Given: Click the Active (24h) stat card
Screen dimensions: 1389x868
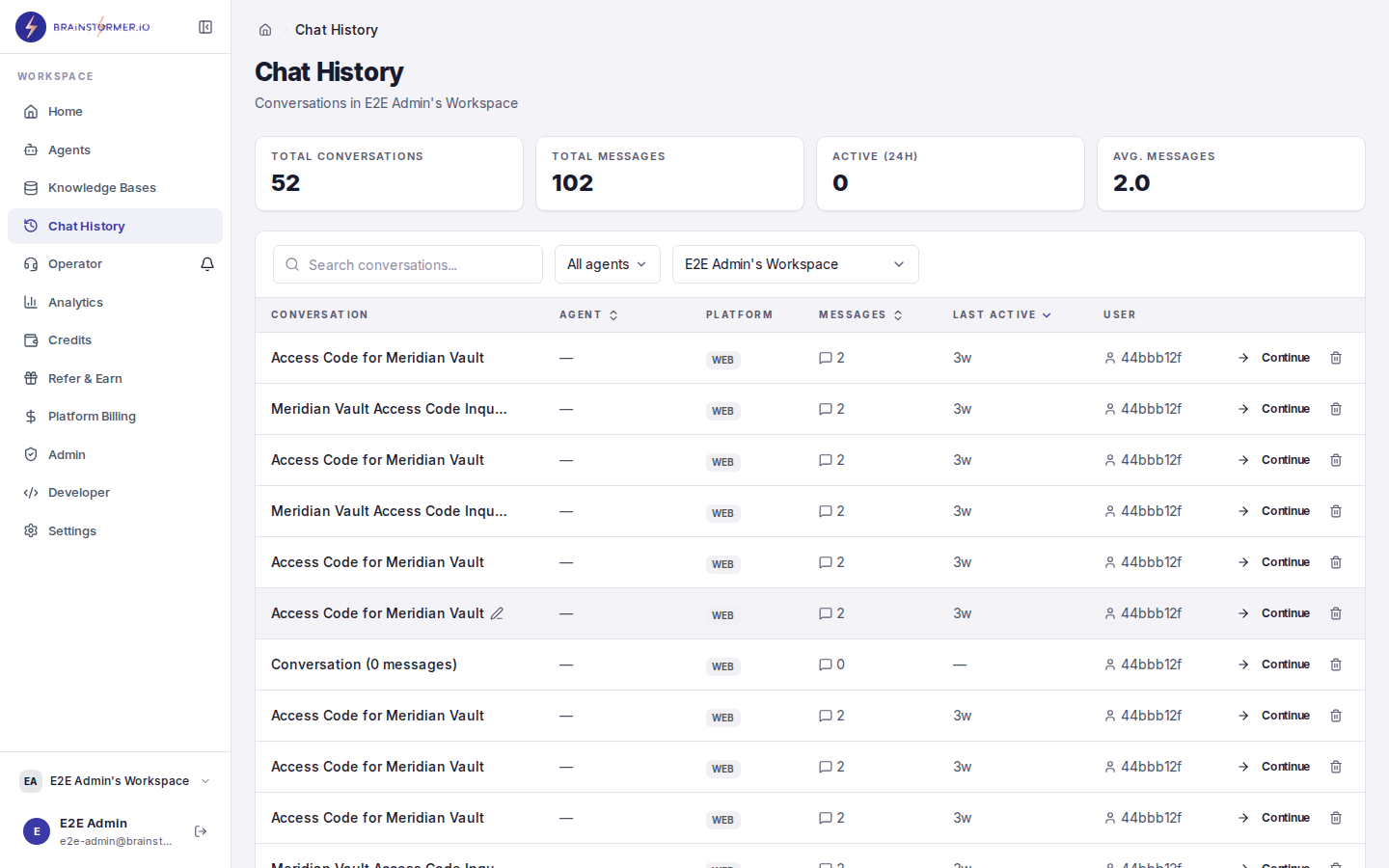Looking at the screenshot, I should 950,174.
